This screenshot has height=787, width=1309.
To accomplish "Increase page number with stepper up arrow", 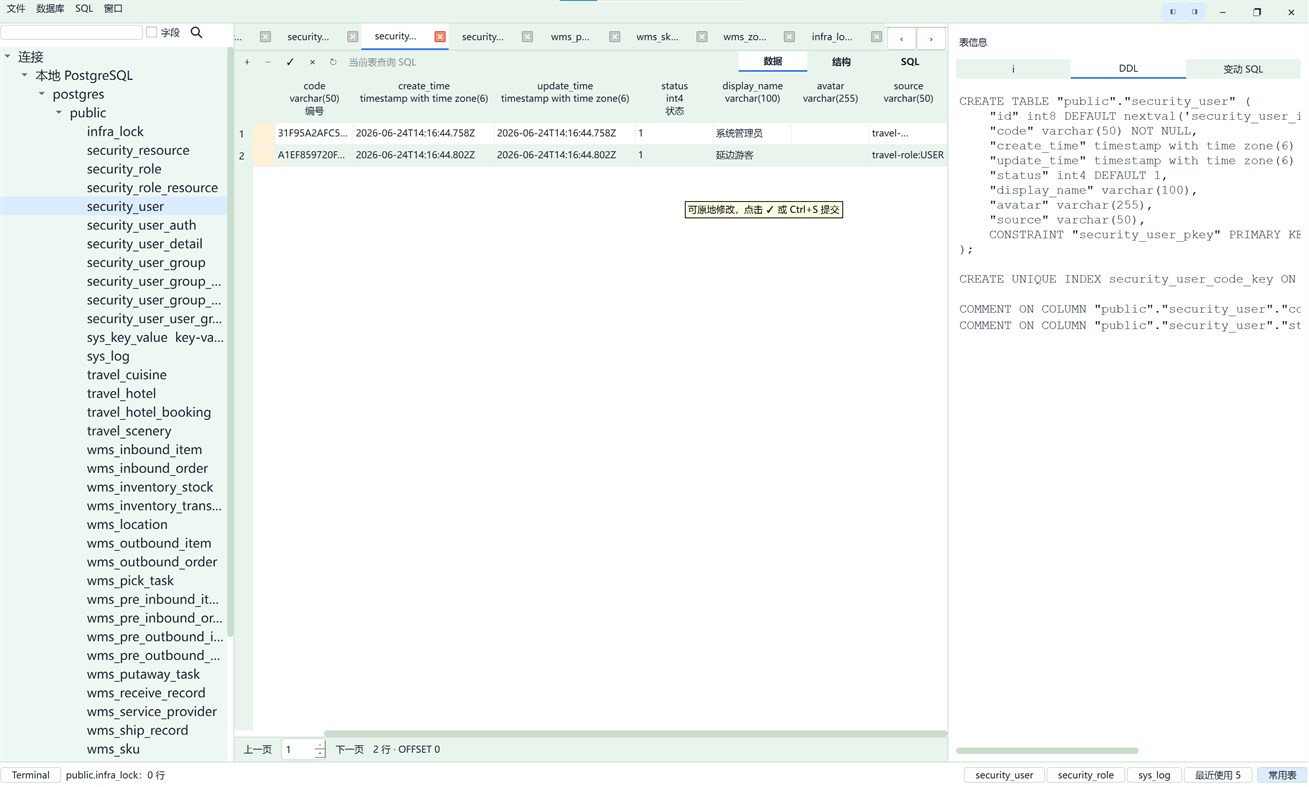I will [x=320, y=745].
